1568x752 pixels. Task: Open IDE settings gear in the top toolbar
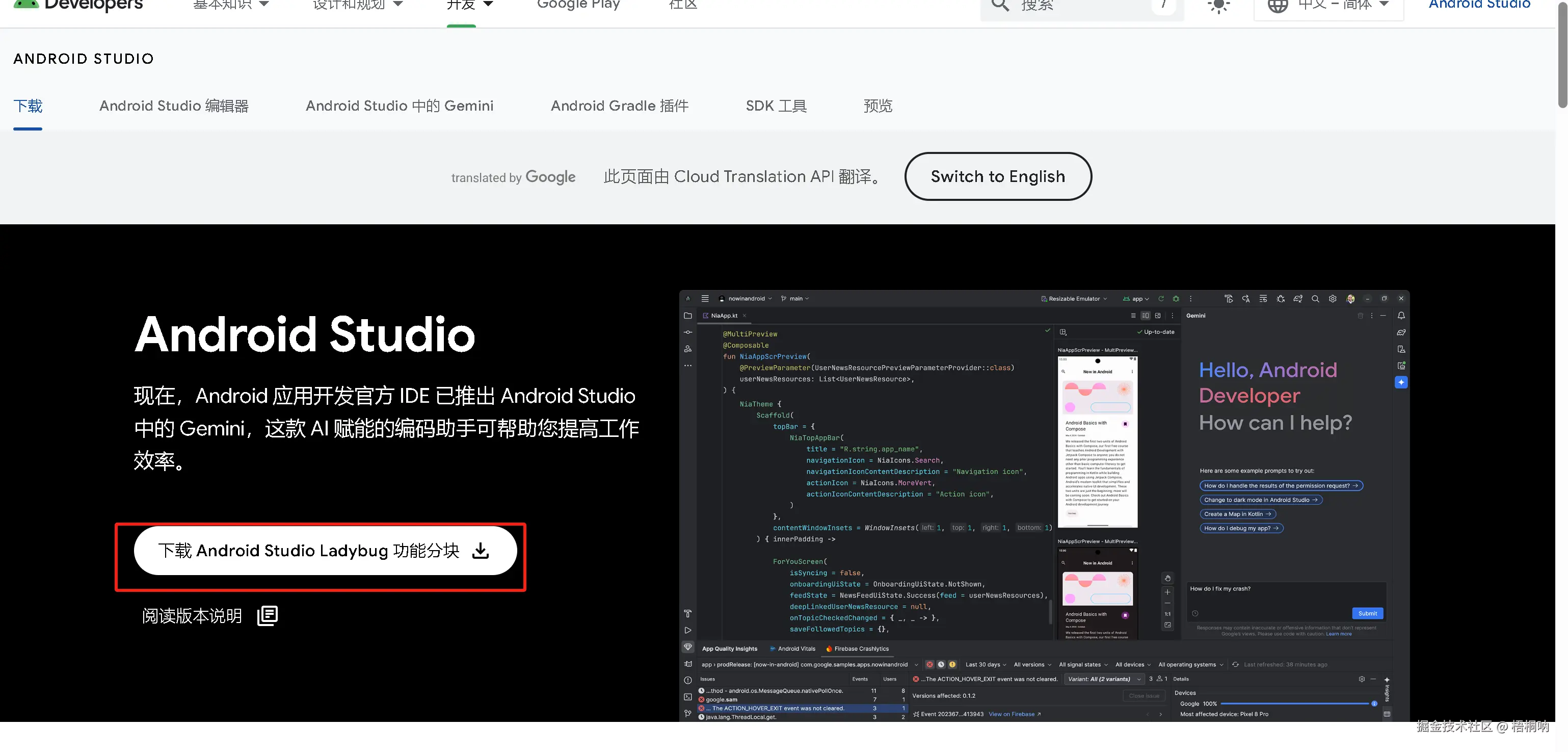point(1333,298)
